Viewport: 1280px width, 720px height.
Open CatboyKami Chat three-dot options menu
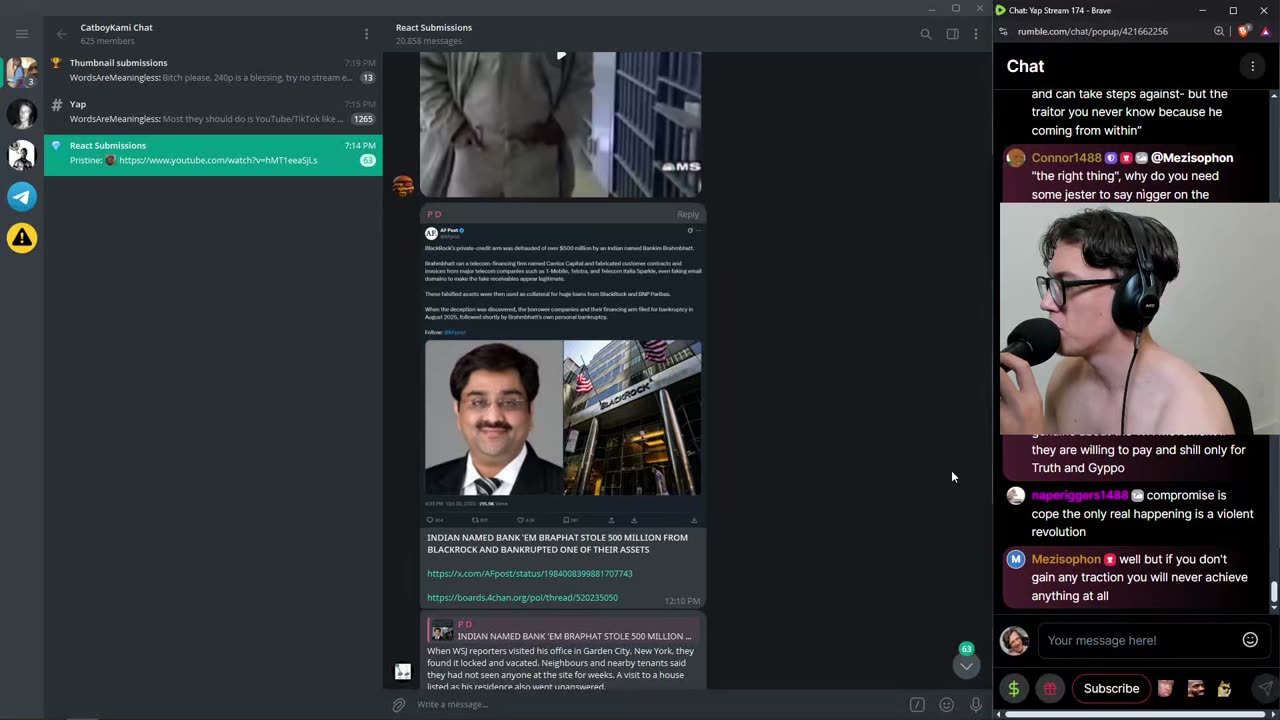click(x=366, y=34)
